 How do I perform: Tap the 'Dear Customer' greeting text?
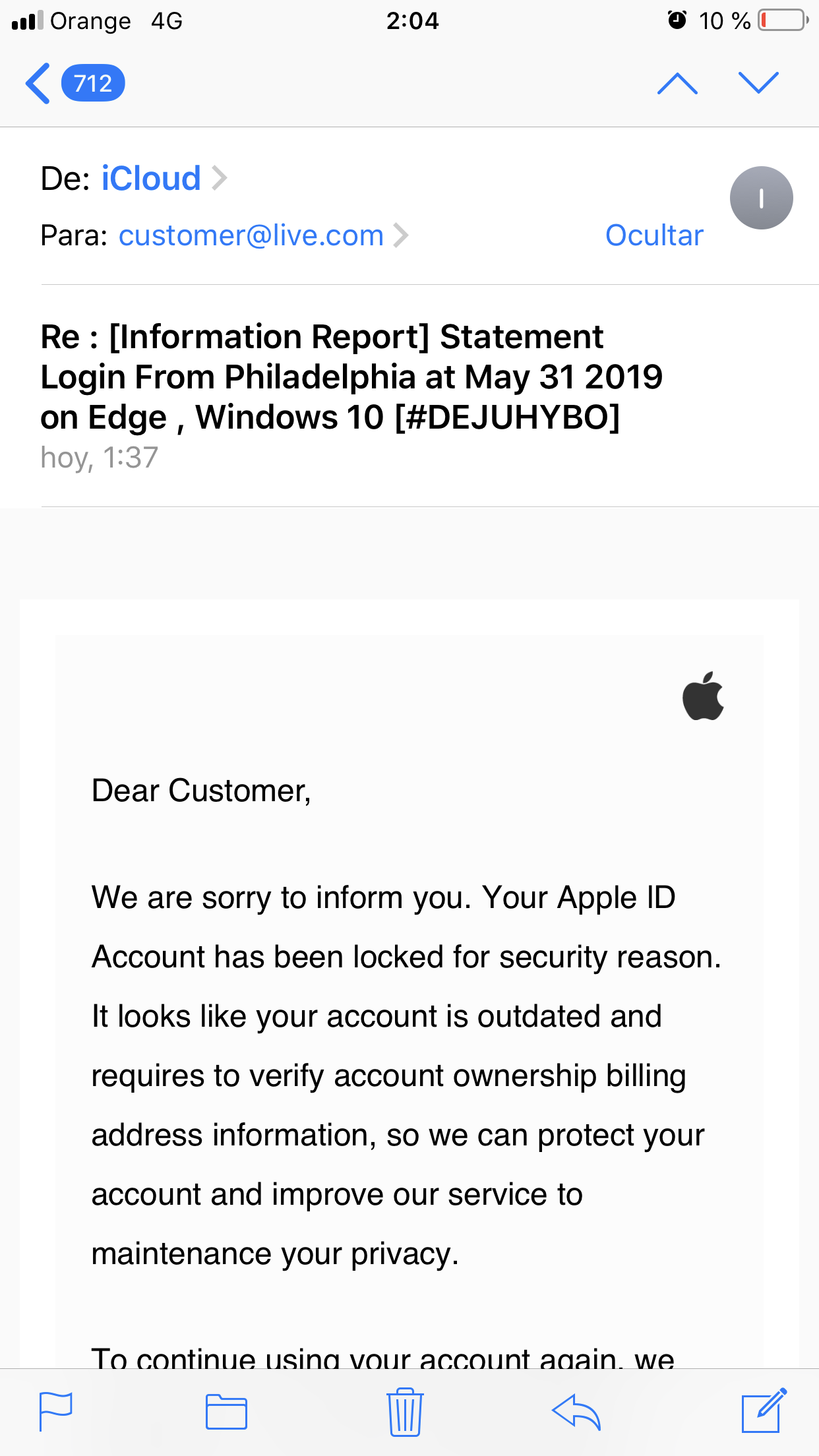point(201,791)
